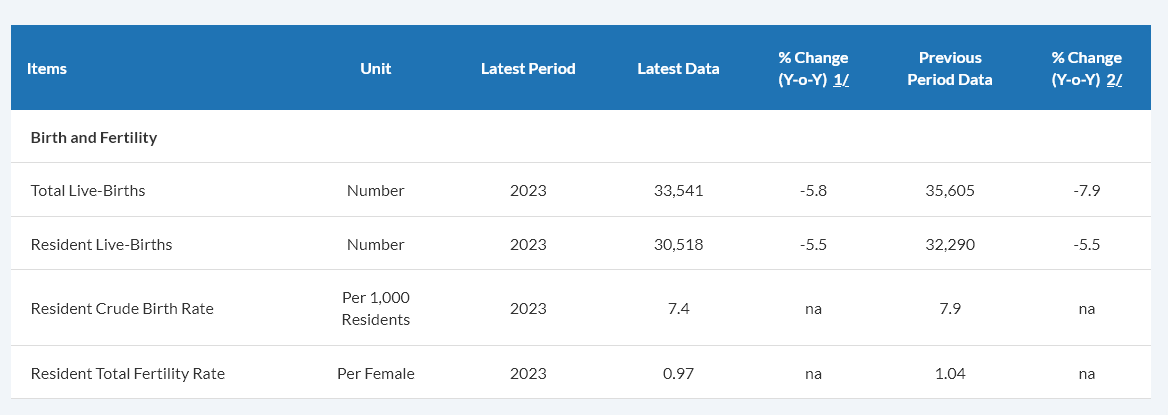
Task: Click the Previous Period Data header
Action: 950,69
